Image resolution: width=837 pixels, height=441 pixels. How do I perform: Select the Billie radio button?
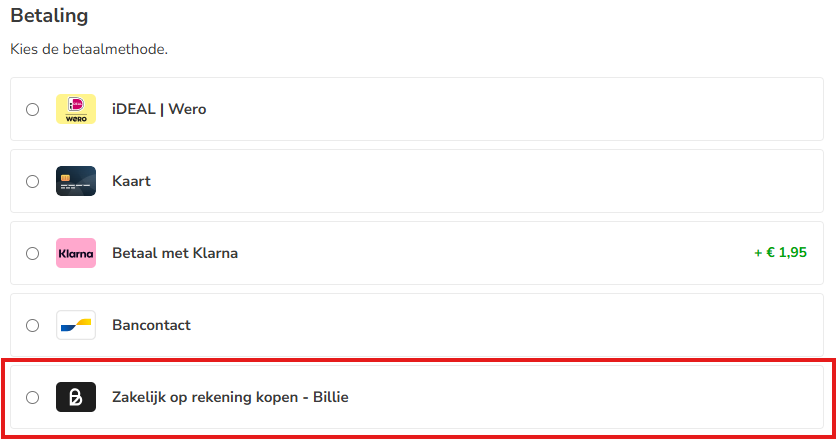[x=33, y=397]
